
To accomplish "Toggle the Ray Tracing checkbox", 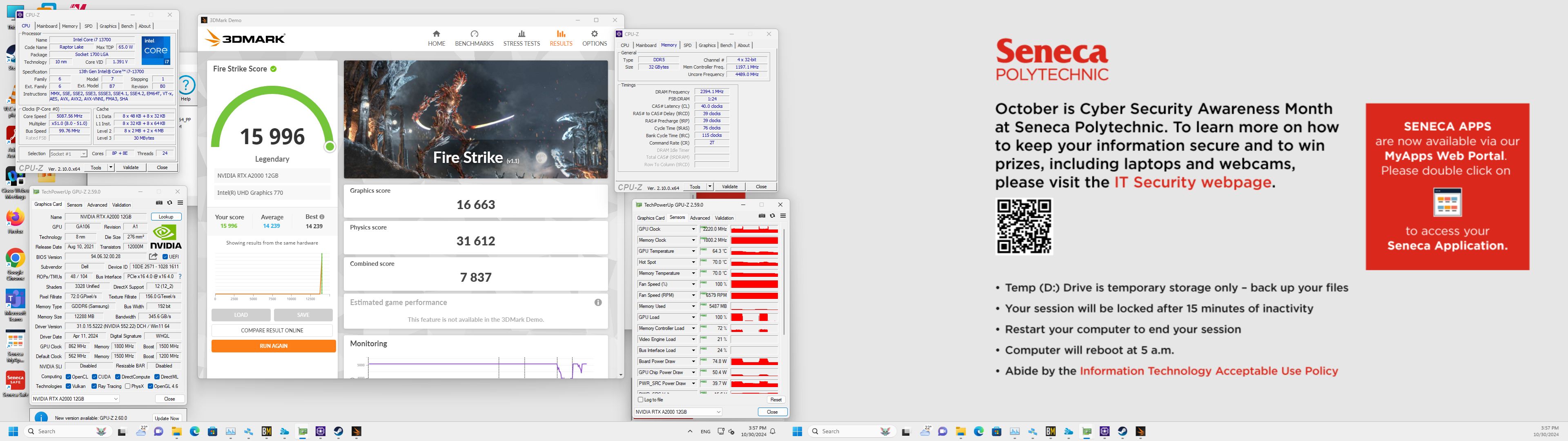I will coord(94,386).
